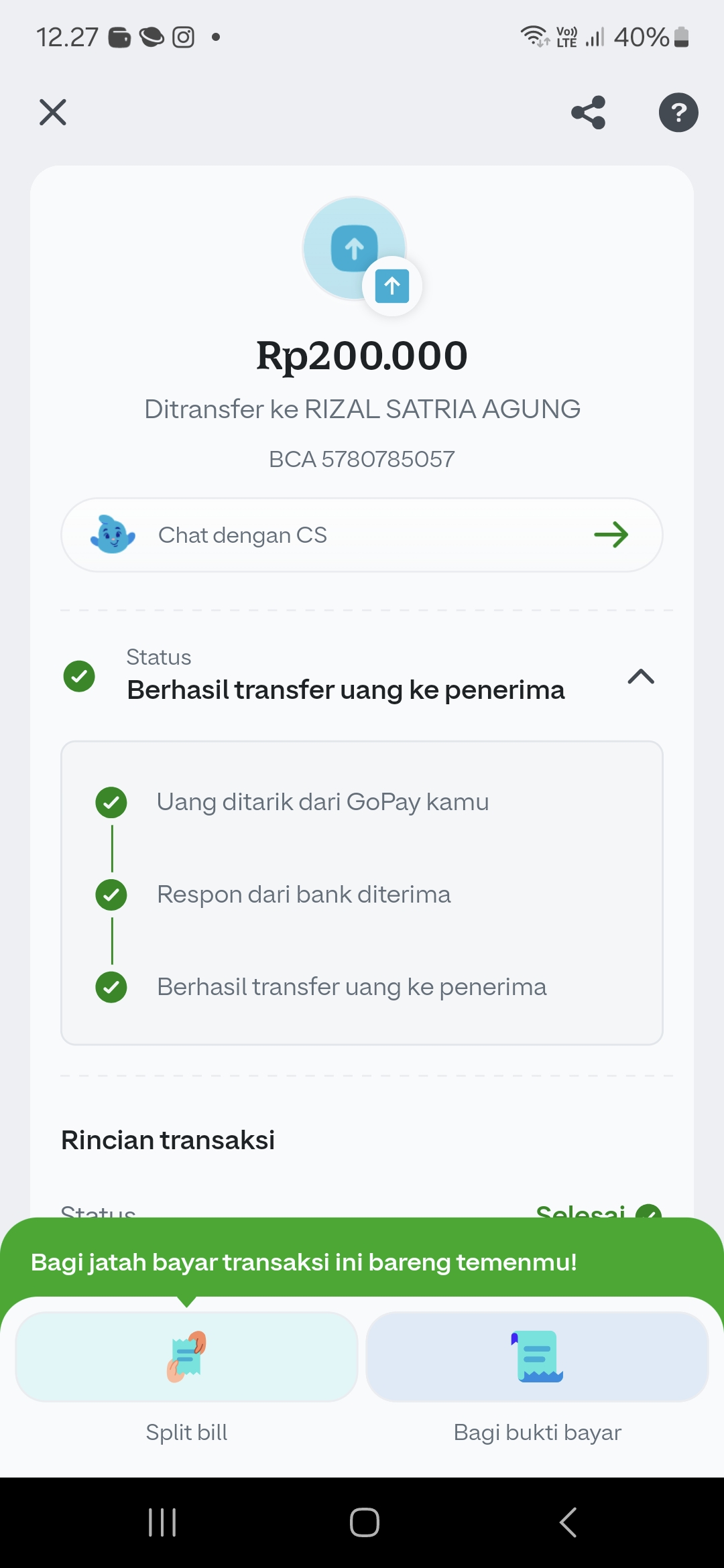Image resolution: width=724 pixels, height=1568 pixels.
Task: Tap the CS mascot icon
Action: point(113,535)
